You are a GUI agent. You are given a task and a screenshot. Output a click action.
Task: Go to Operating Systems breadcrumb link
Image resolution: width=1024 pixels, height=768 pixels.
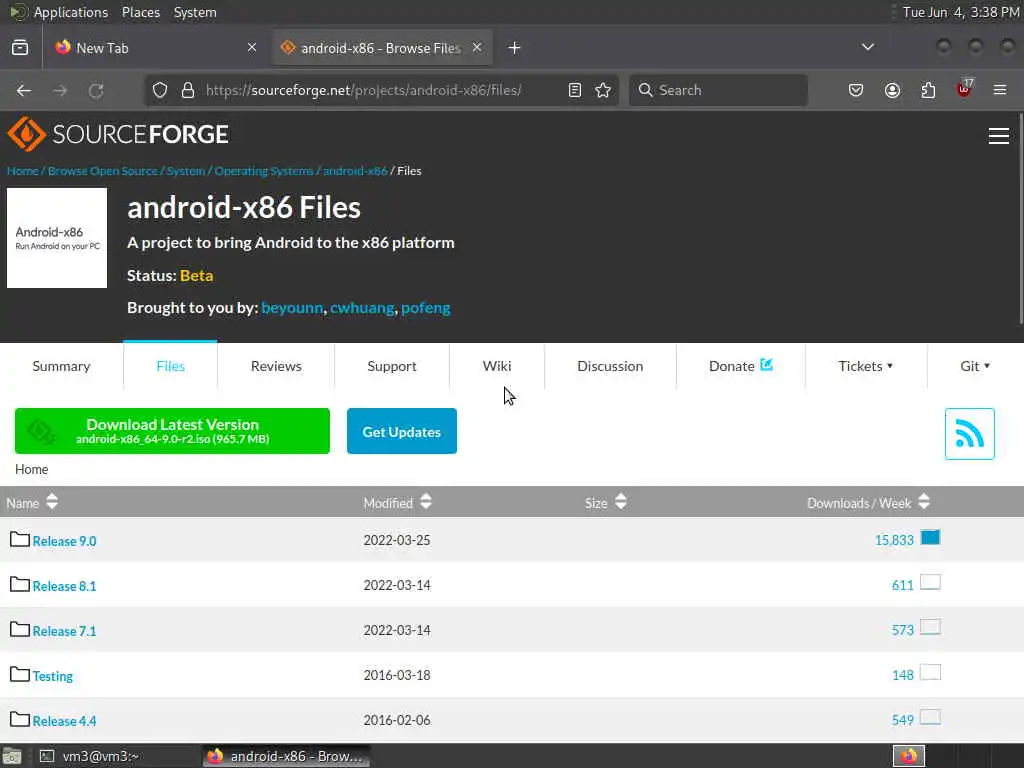click(264, 170)
